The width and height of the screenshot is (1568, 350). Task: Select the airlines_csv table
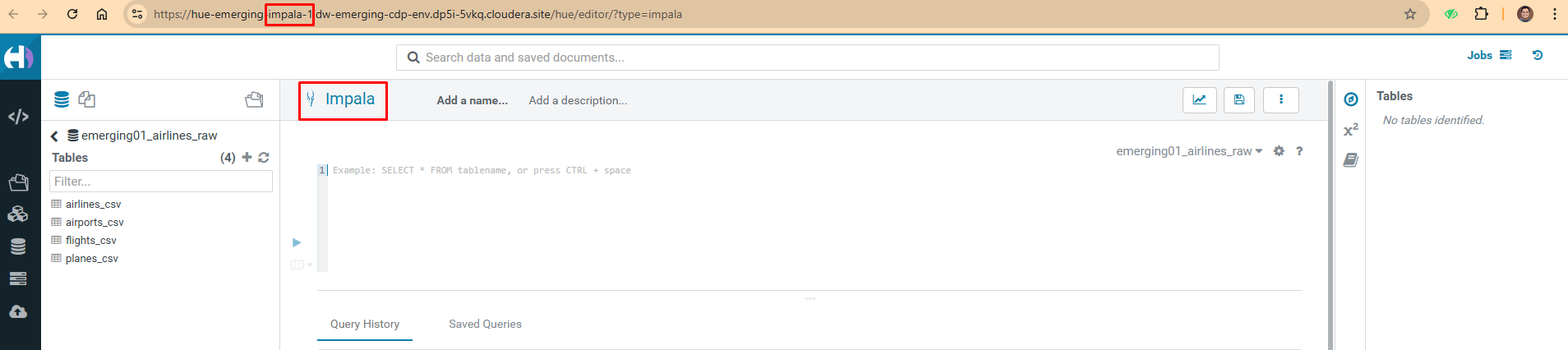pyautogui.click(x=93, y=204)
